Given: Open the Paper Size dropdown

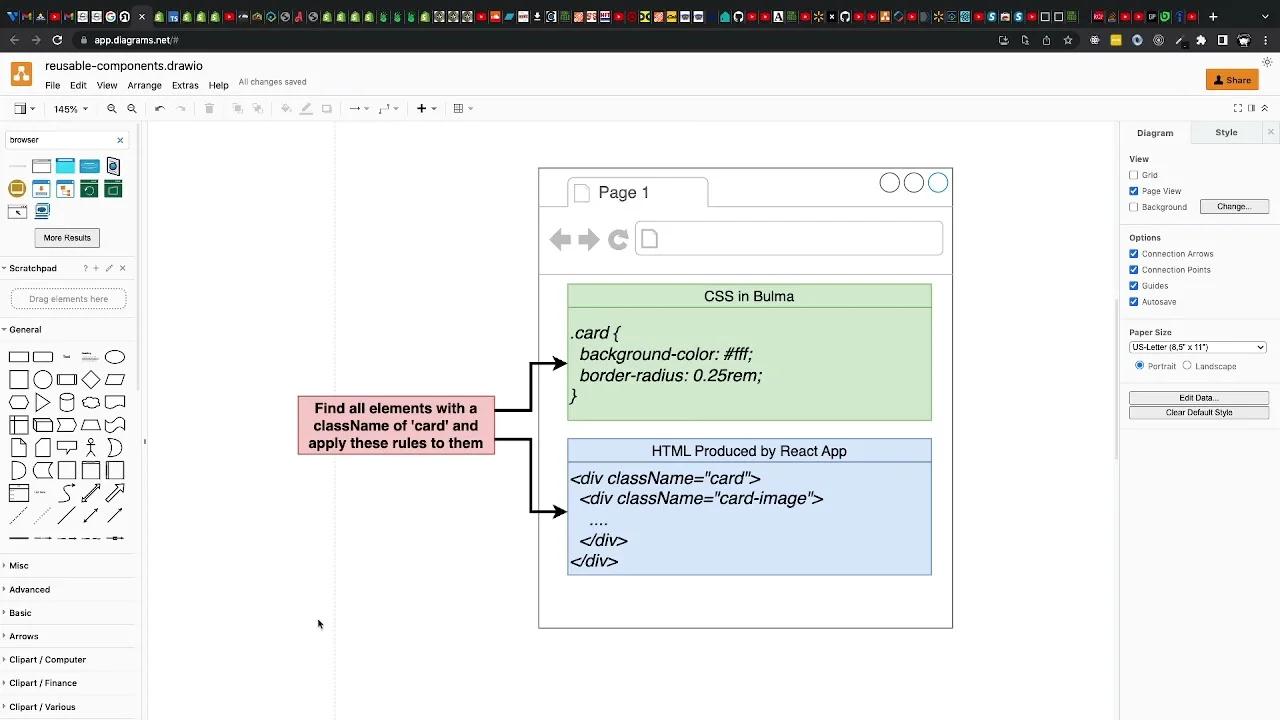Looking at the screenshot, I should coord(1197,346).
